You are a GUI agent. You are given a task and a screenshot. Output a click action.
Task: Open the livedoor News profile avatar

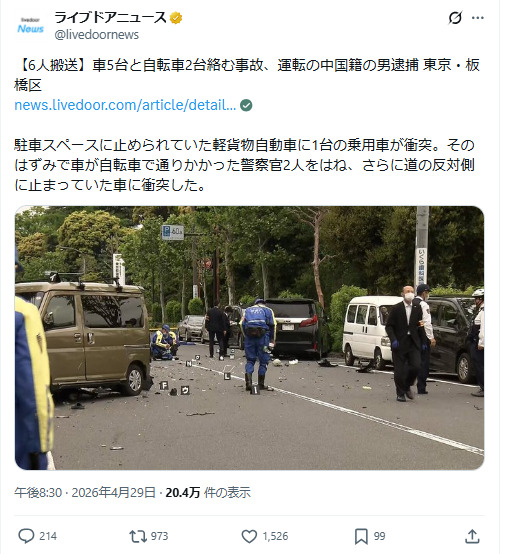pos(30,26)
